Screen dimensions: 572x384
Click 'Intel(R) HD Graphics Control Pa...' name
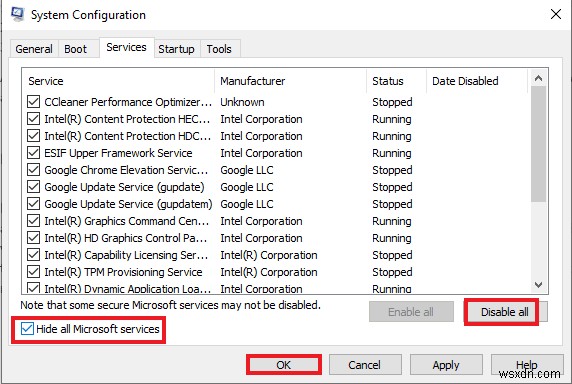coord(126,238)
